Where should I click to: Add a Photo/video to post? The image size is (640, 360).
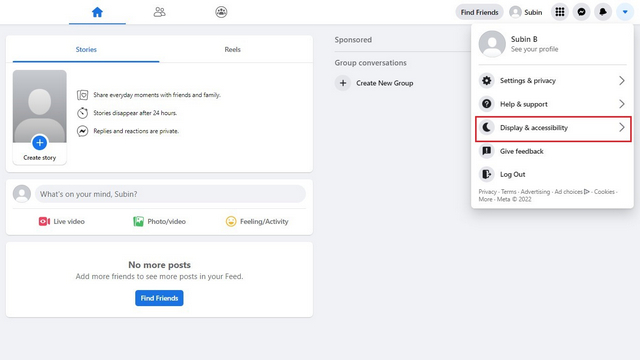pyautogui.click(x=159, y=222)
